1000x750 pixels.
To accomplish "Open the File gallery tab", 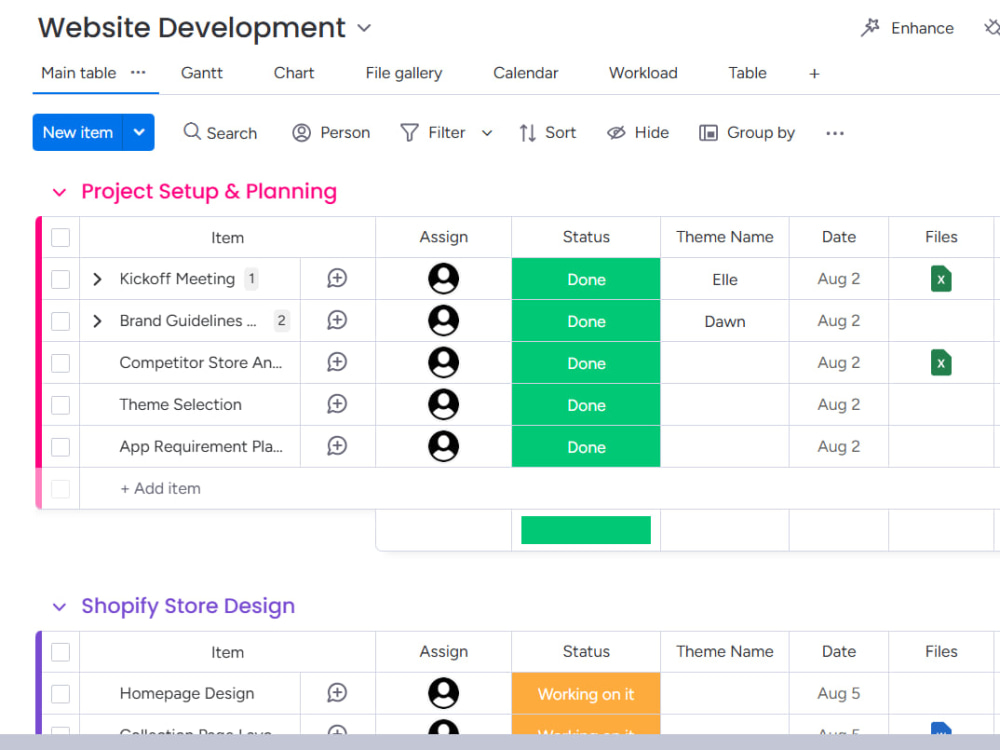I will (x=404, y=73).
